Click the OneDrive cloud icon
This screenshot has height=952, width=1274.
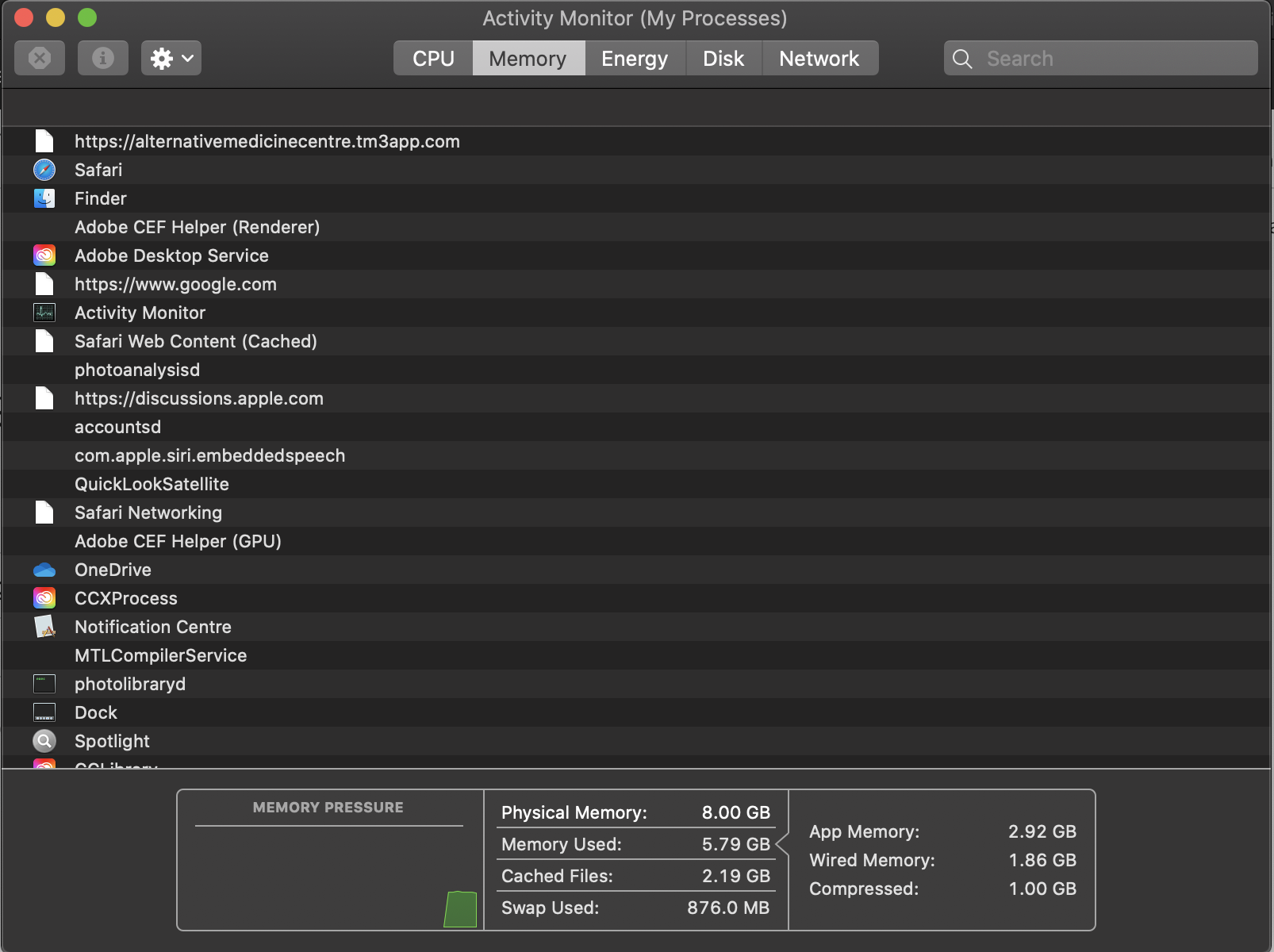44,570
